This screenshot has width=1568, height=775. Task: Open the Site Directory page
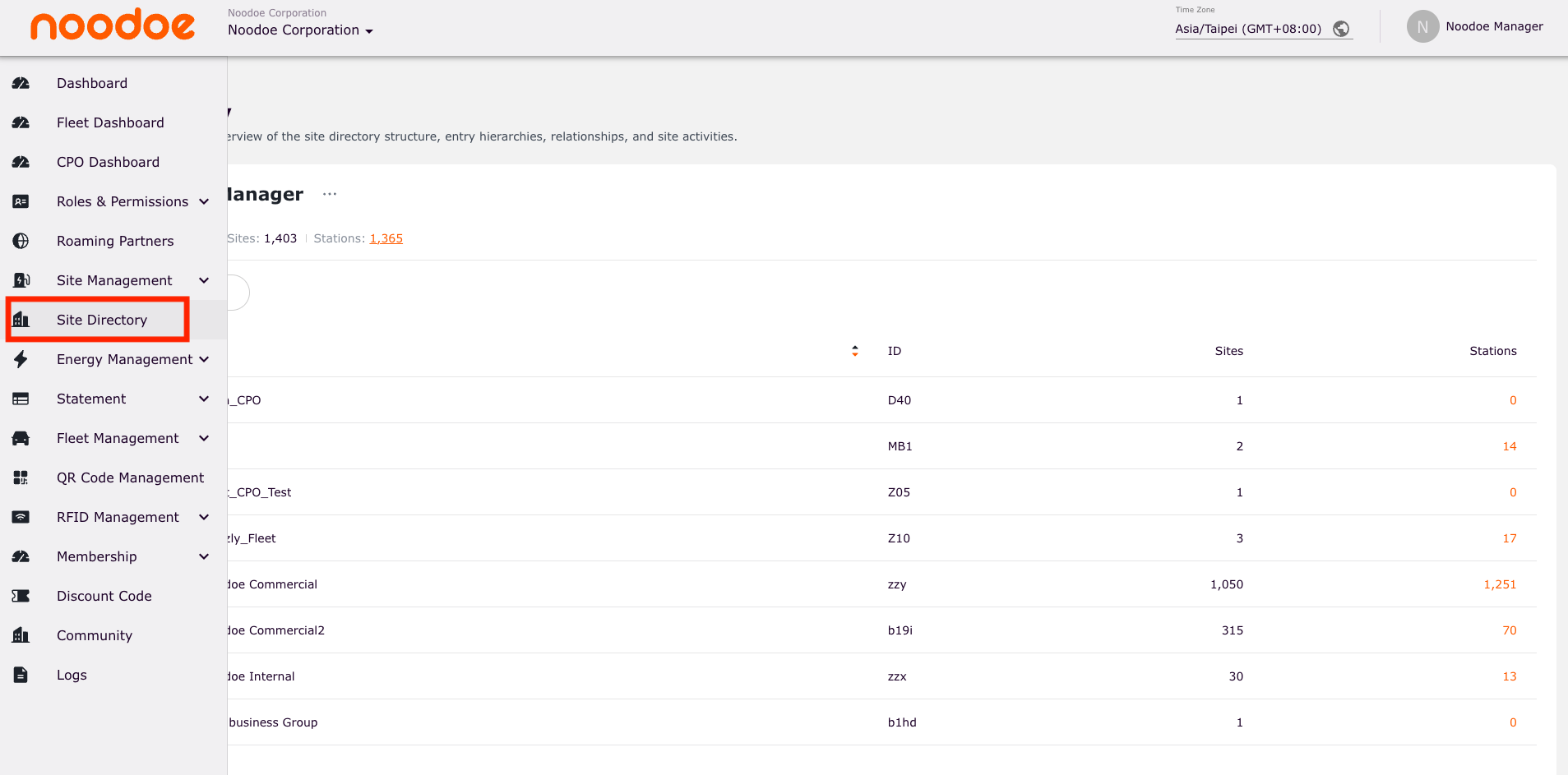[102, 320]
